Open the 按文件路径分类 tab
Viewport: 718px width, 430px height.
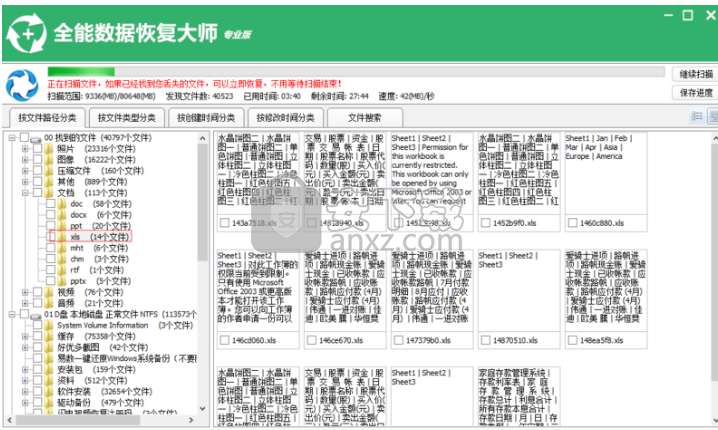pos(47,118)
